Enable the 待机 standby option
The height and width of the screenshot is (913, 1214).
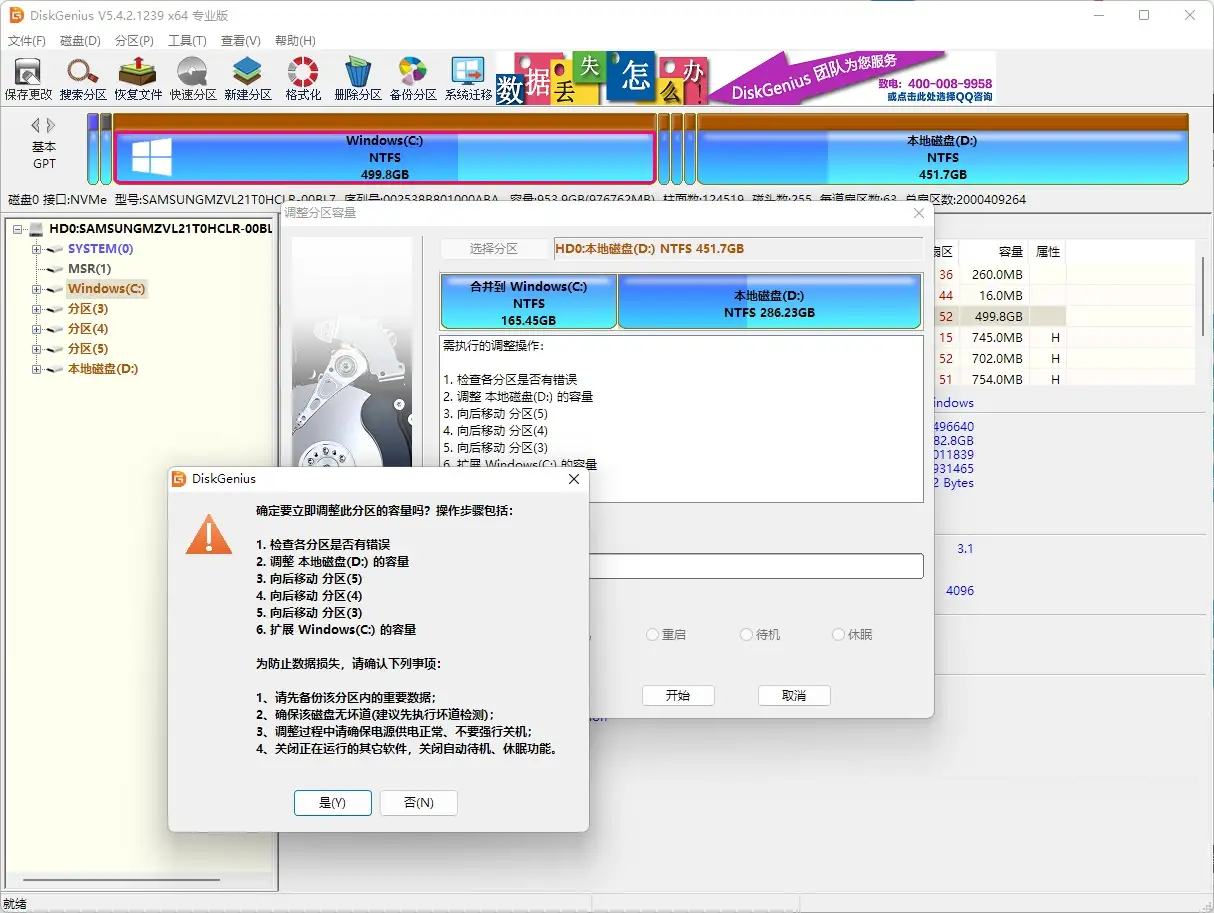tap(746, 634)
